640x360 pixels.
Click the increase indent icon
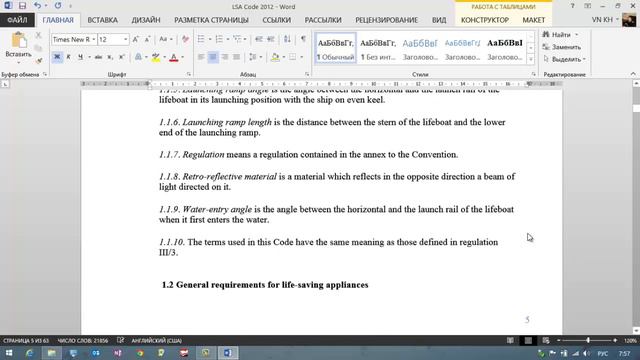click(271, 39)
